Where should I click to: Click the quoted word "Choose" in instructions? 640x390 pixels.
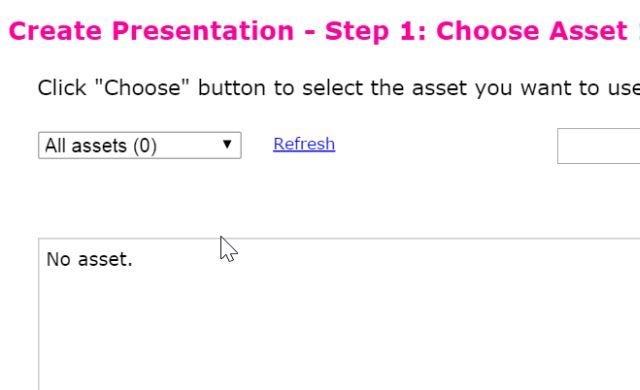tap(142, 88)
